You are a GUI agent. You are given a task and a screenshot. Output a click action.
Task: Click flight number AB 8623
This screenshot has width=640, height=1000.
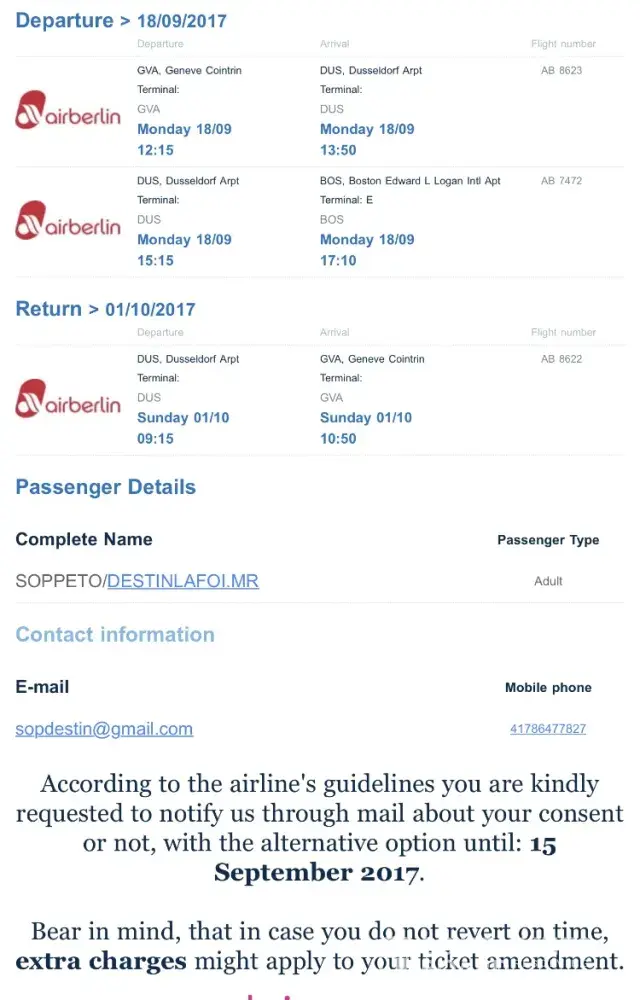561,71
